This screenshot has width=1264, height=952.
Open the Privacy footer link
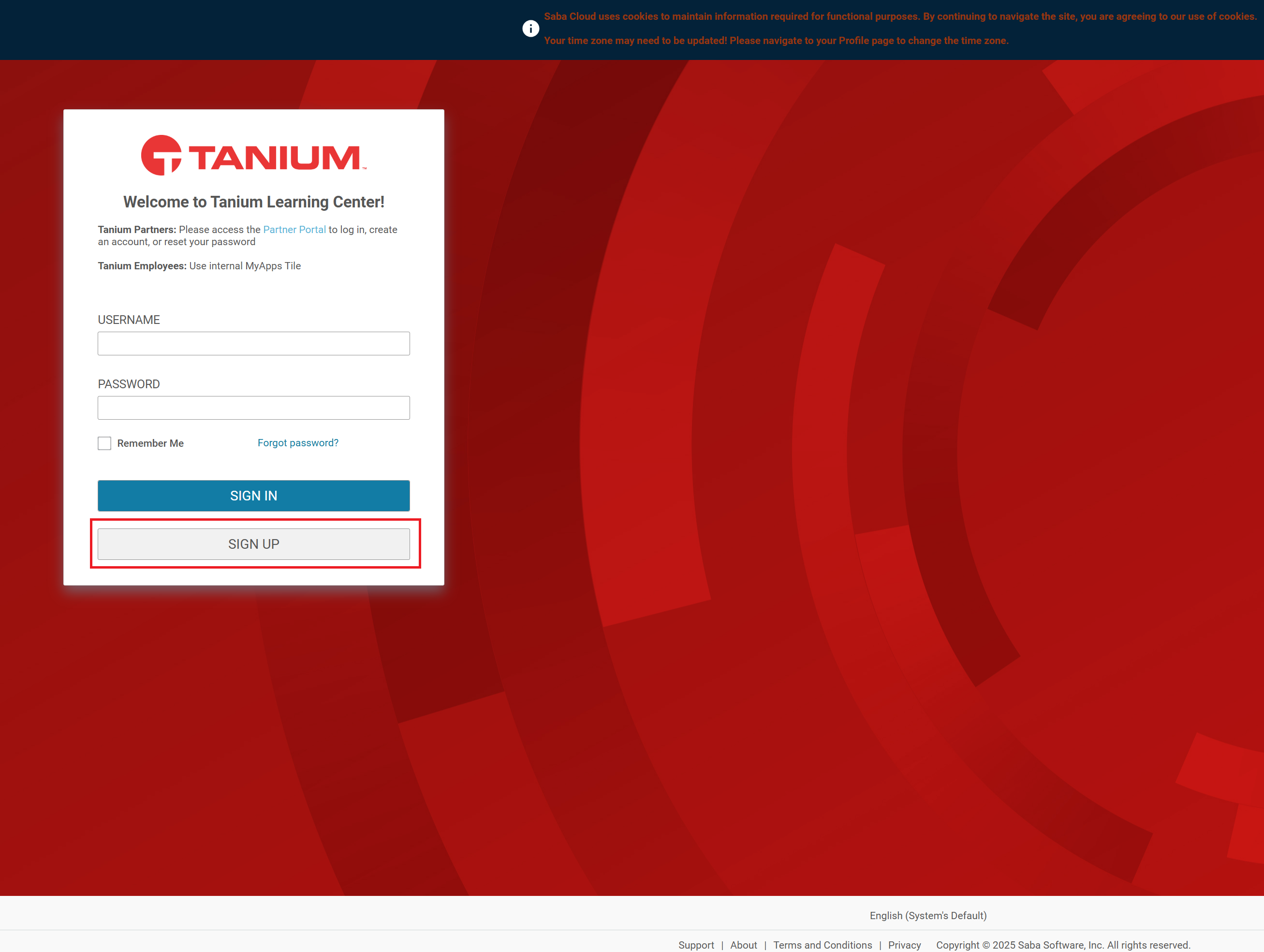click(x=904, y=945)
